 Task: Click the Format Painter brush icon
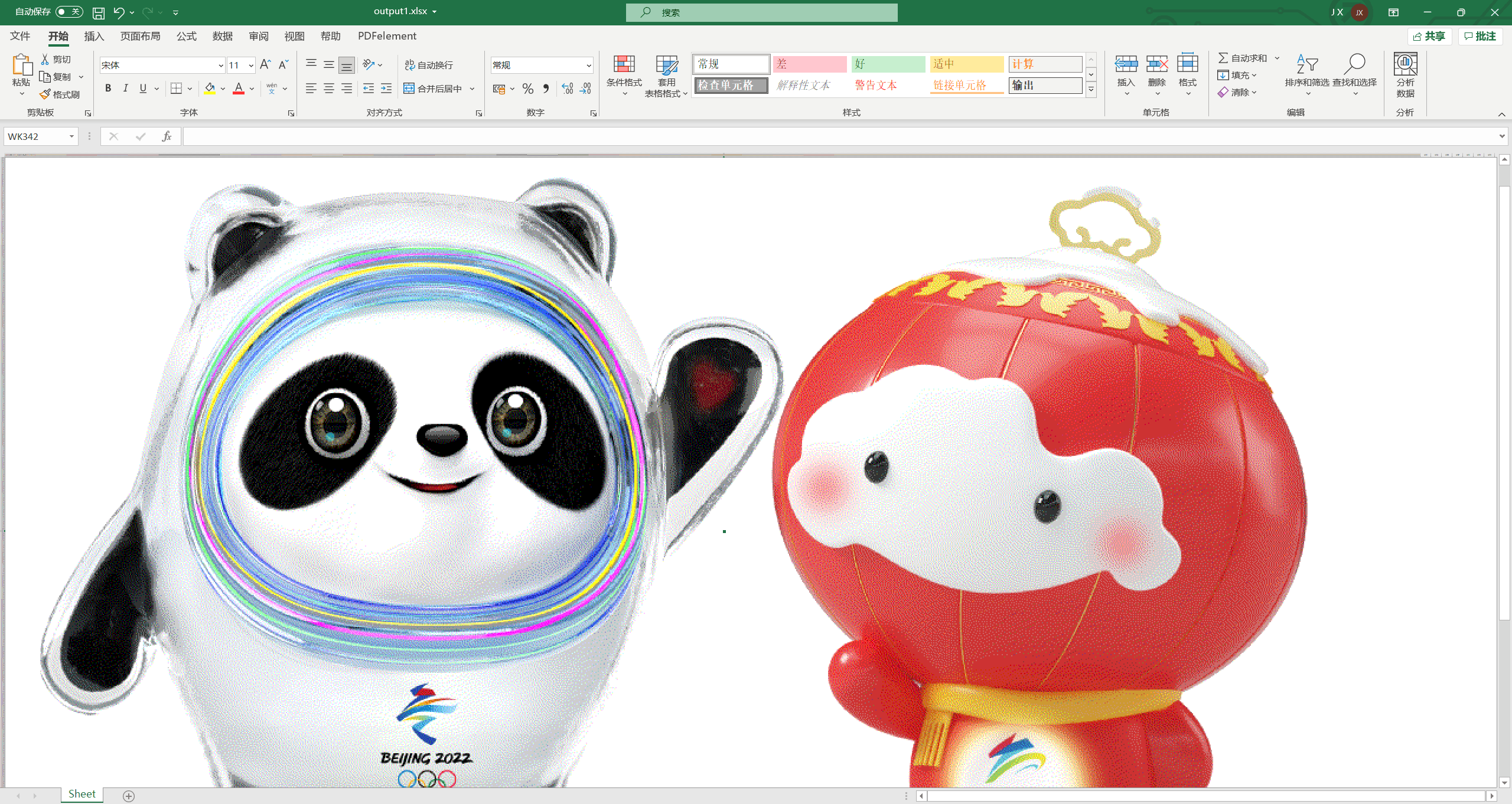(45, 94)
